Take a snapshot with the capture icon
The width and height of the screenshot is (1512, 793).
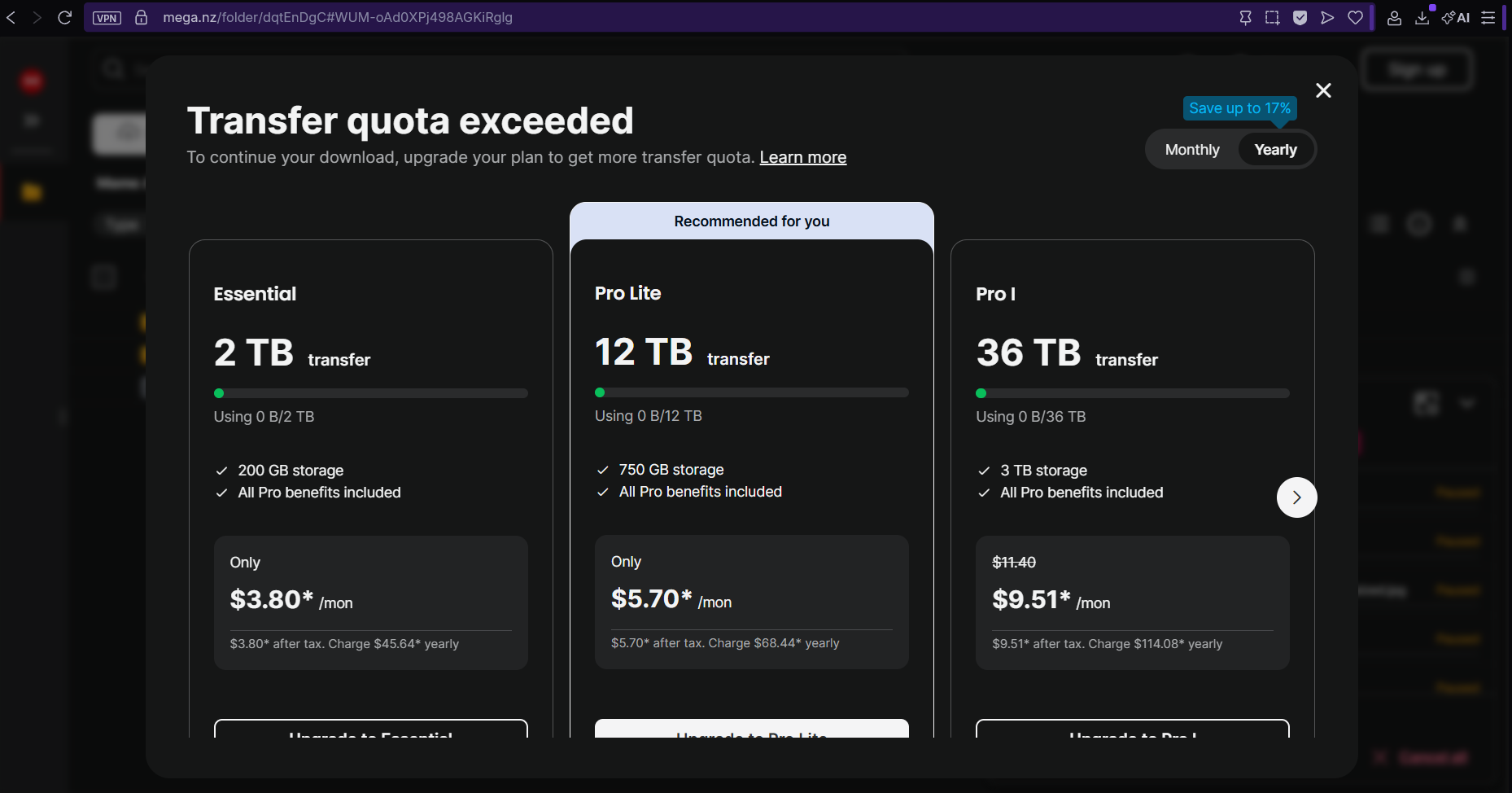click(x=1272, y=17)
